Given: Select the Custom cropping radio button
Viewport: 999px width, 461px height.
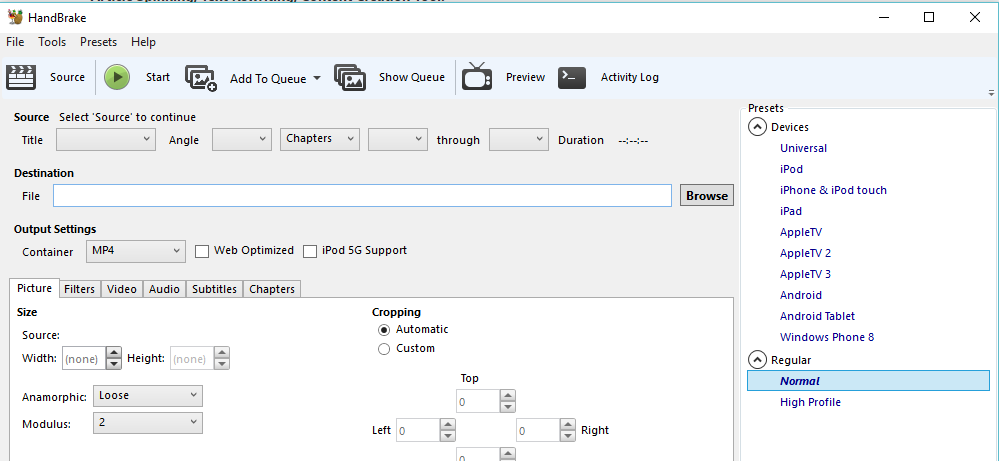Looking at the screenshot, I should coord(384,349).
